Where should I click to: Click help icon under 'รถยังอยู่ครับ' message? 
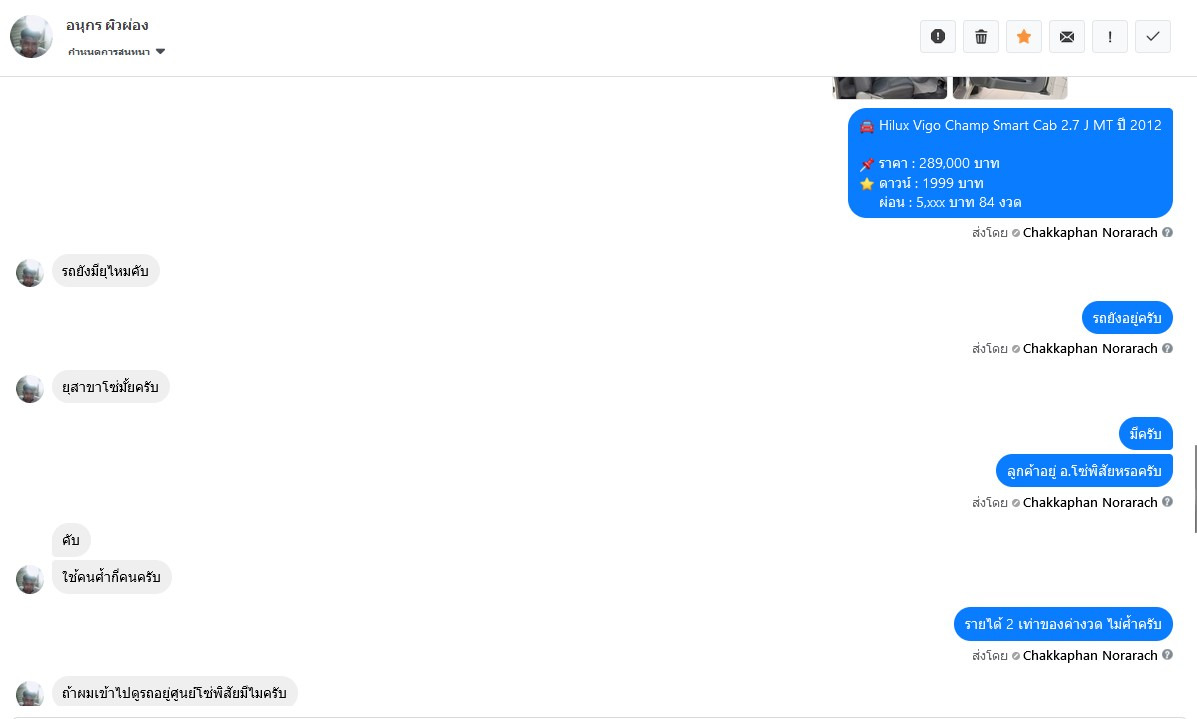pyautogui.click(x=1167, y=348)
